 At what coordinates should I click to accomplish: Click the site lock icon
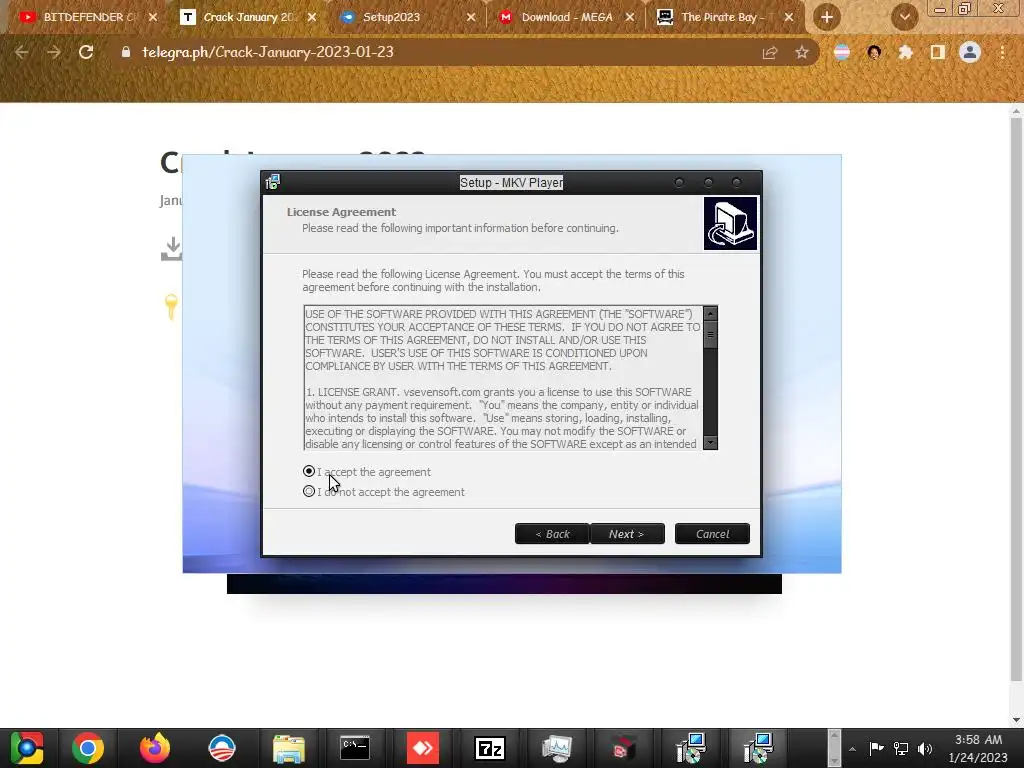pyautogui.click(x=126, y=52)
